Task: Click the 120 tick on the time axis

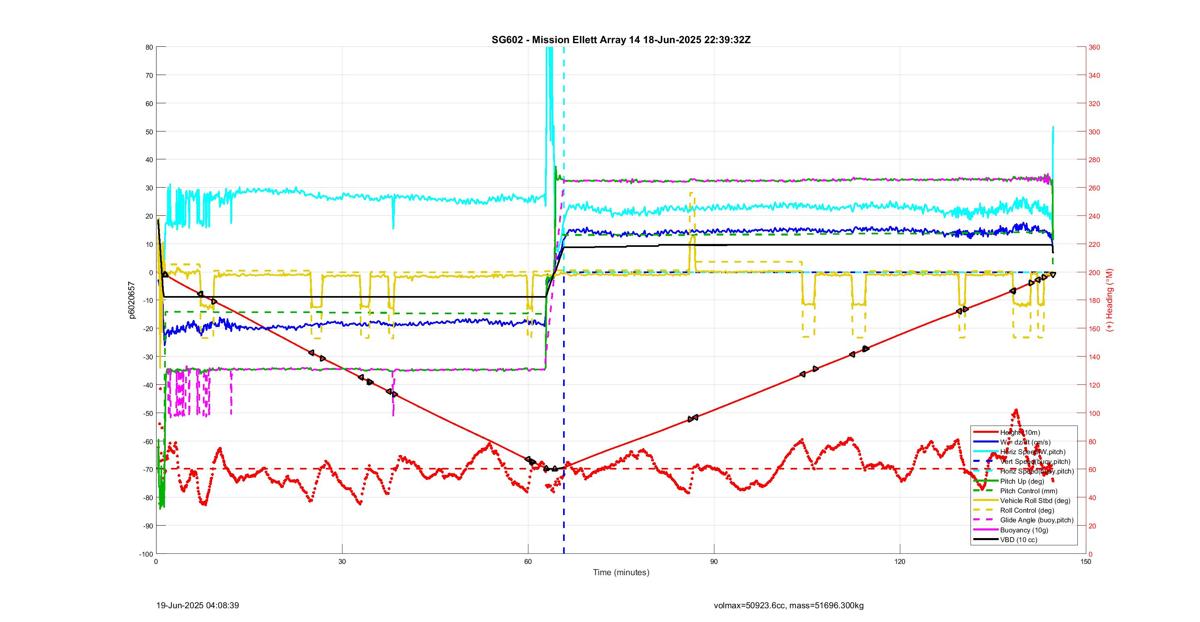Action: [900, 562]
